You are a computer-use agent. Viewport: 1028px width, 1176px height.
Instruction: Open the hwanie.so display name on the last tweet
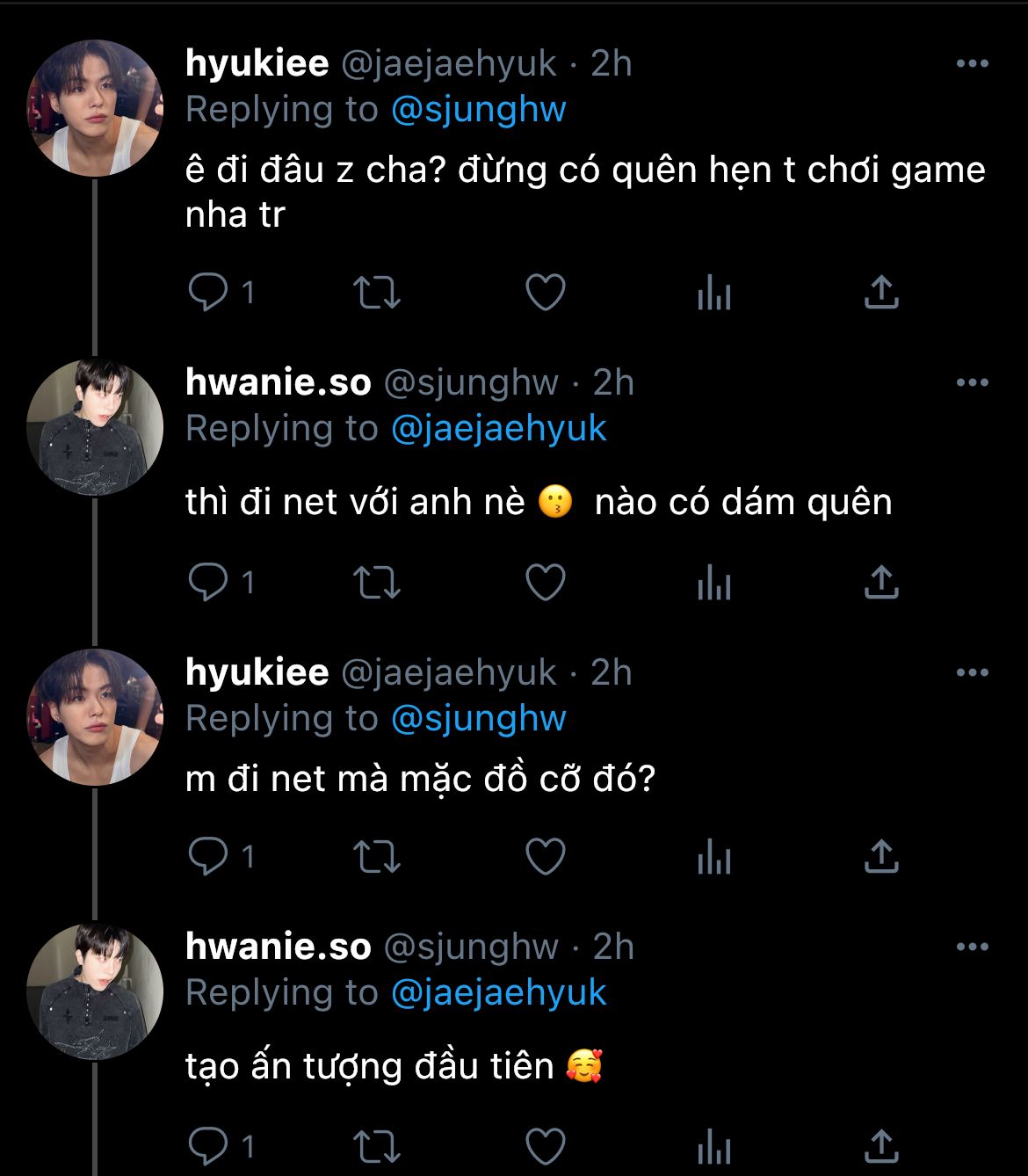pyautogui.click(x=278, y=947)
